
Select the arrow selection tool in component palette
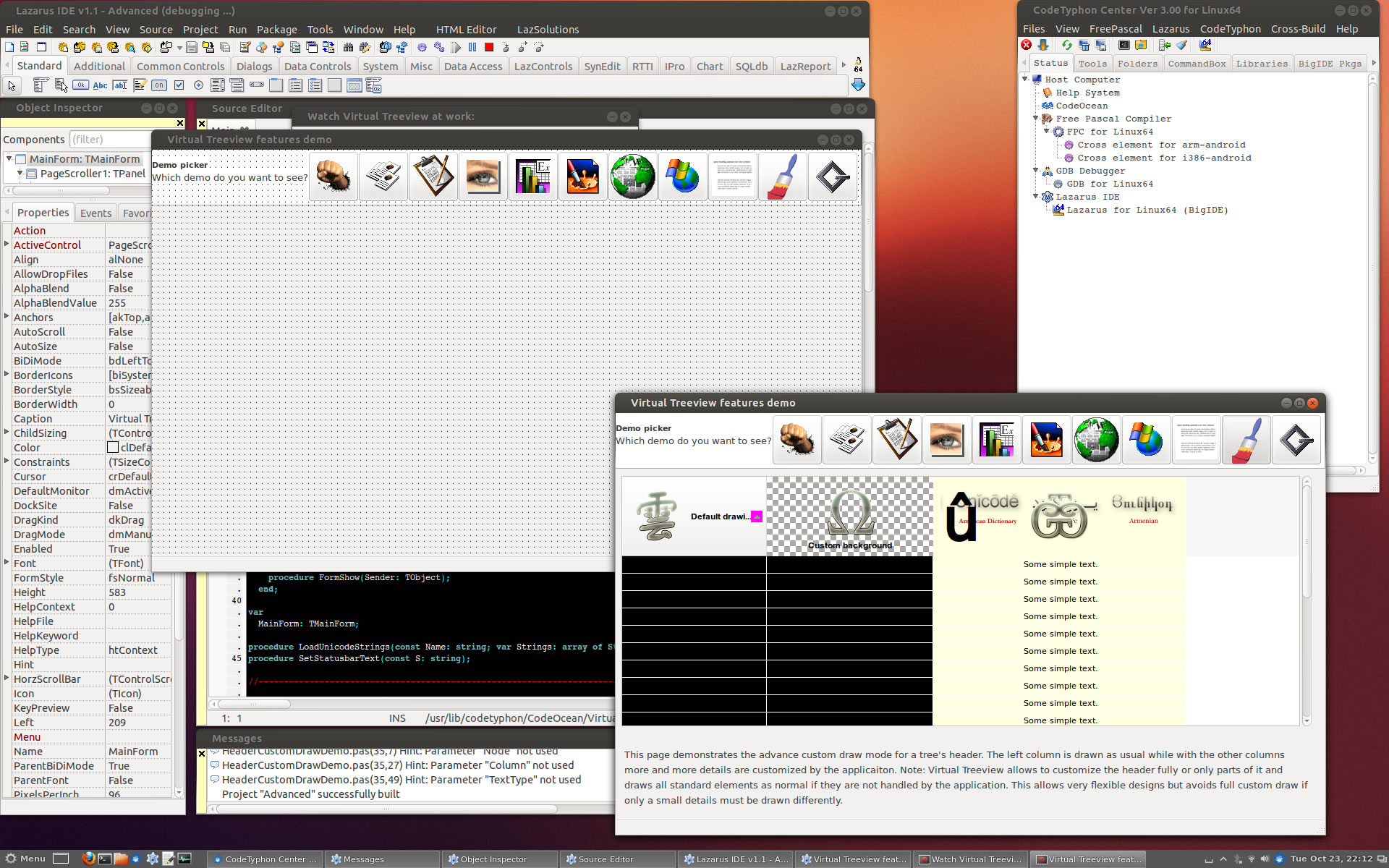pos(12,86)
